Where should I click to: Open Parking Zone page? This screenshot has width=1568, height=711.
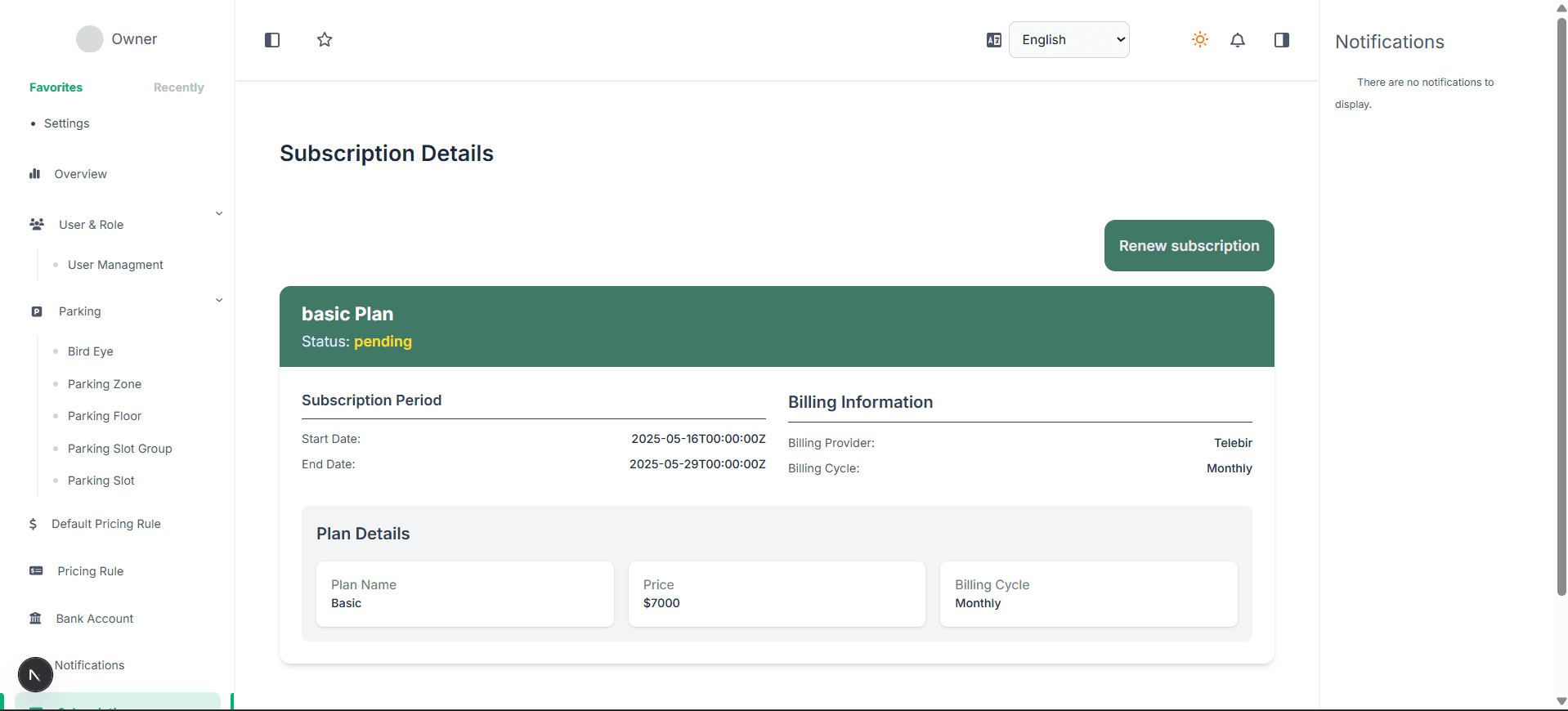click(104, 384)
